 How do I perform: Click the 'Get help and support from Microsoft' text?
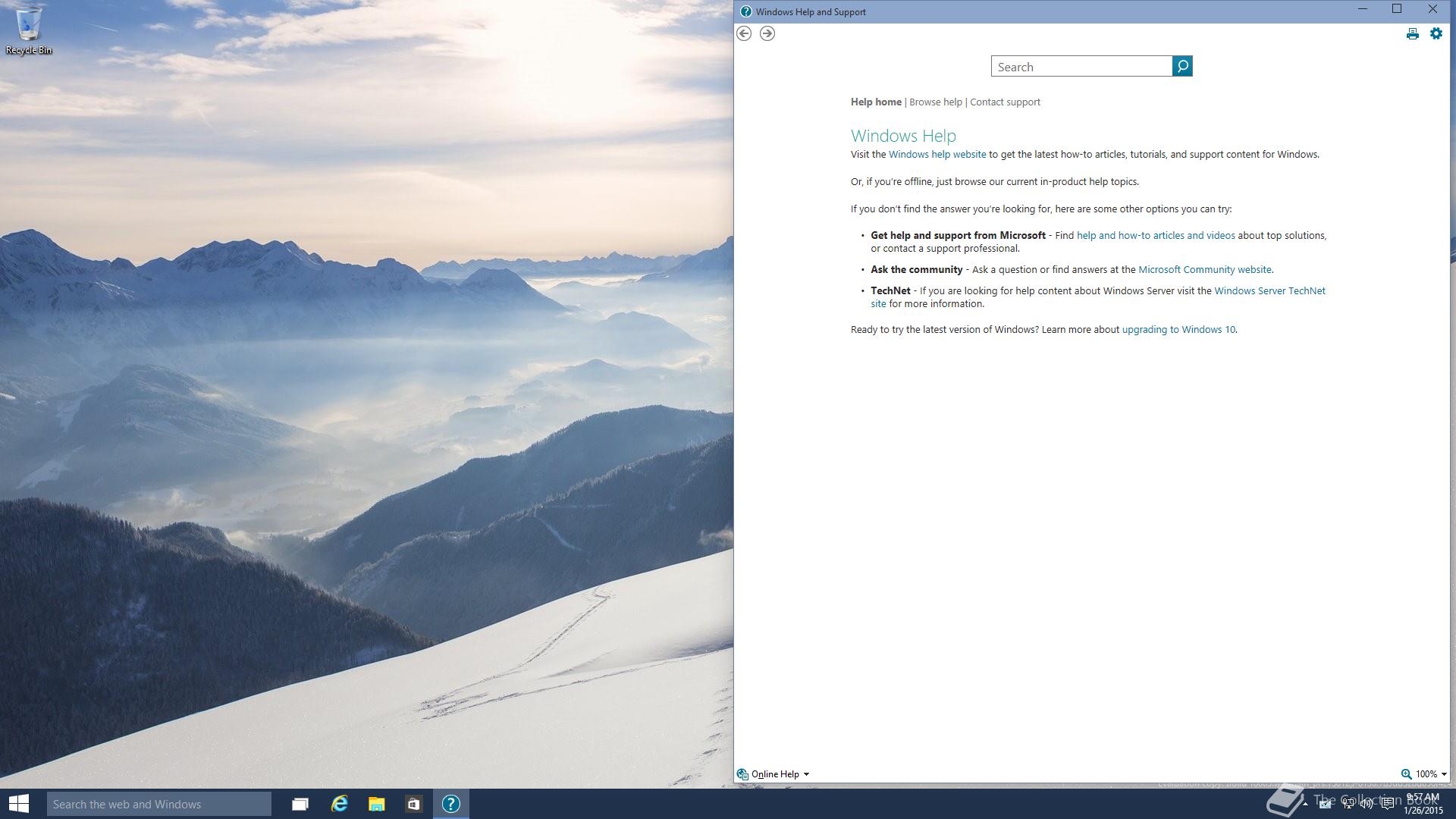click(x=958, y=236)
